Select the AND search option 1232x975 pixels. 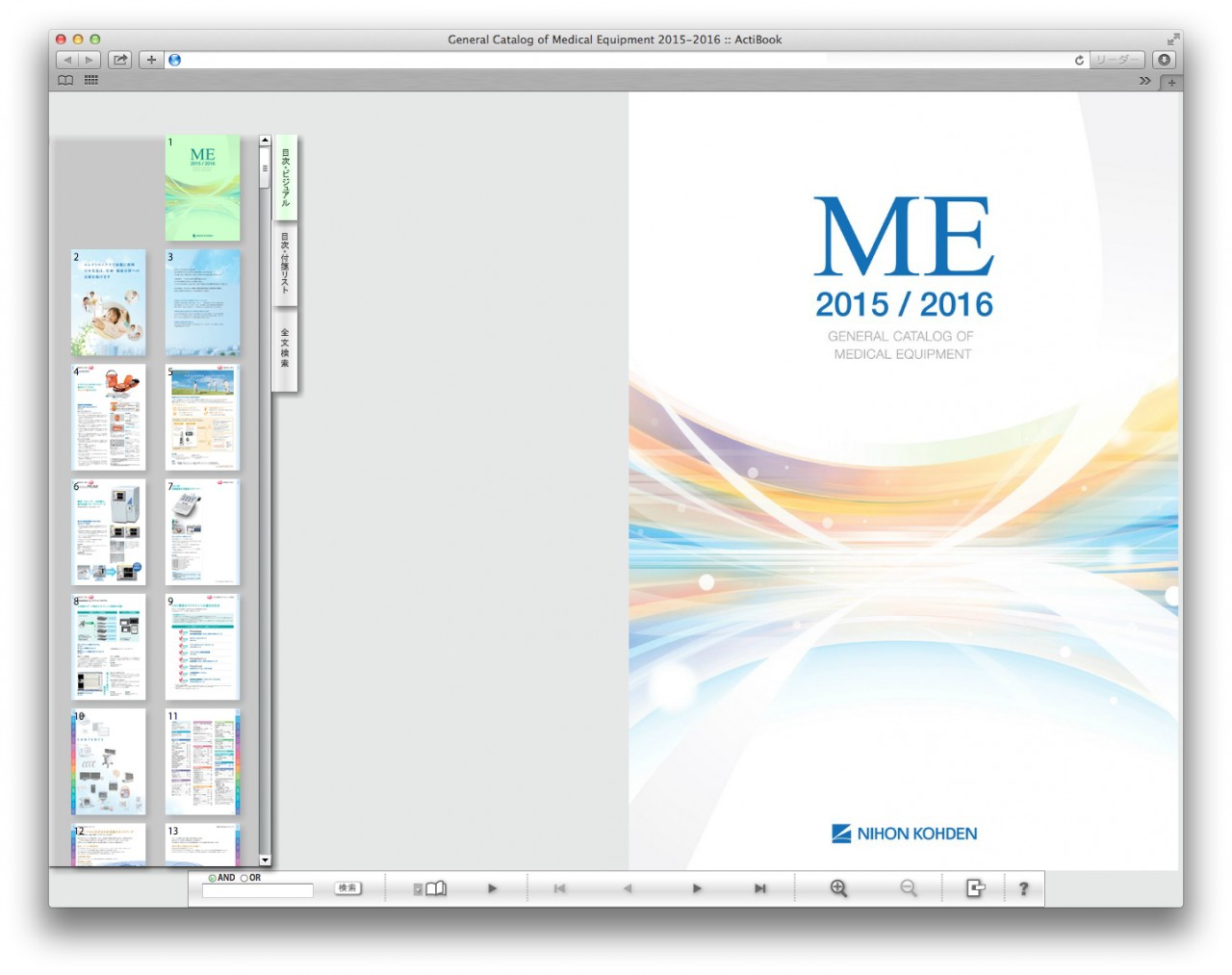(213, 878)
